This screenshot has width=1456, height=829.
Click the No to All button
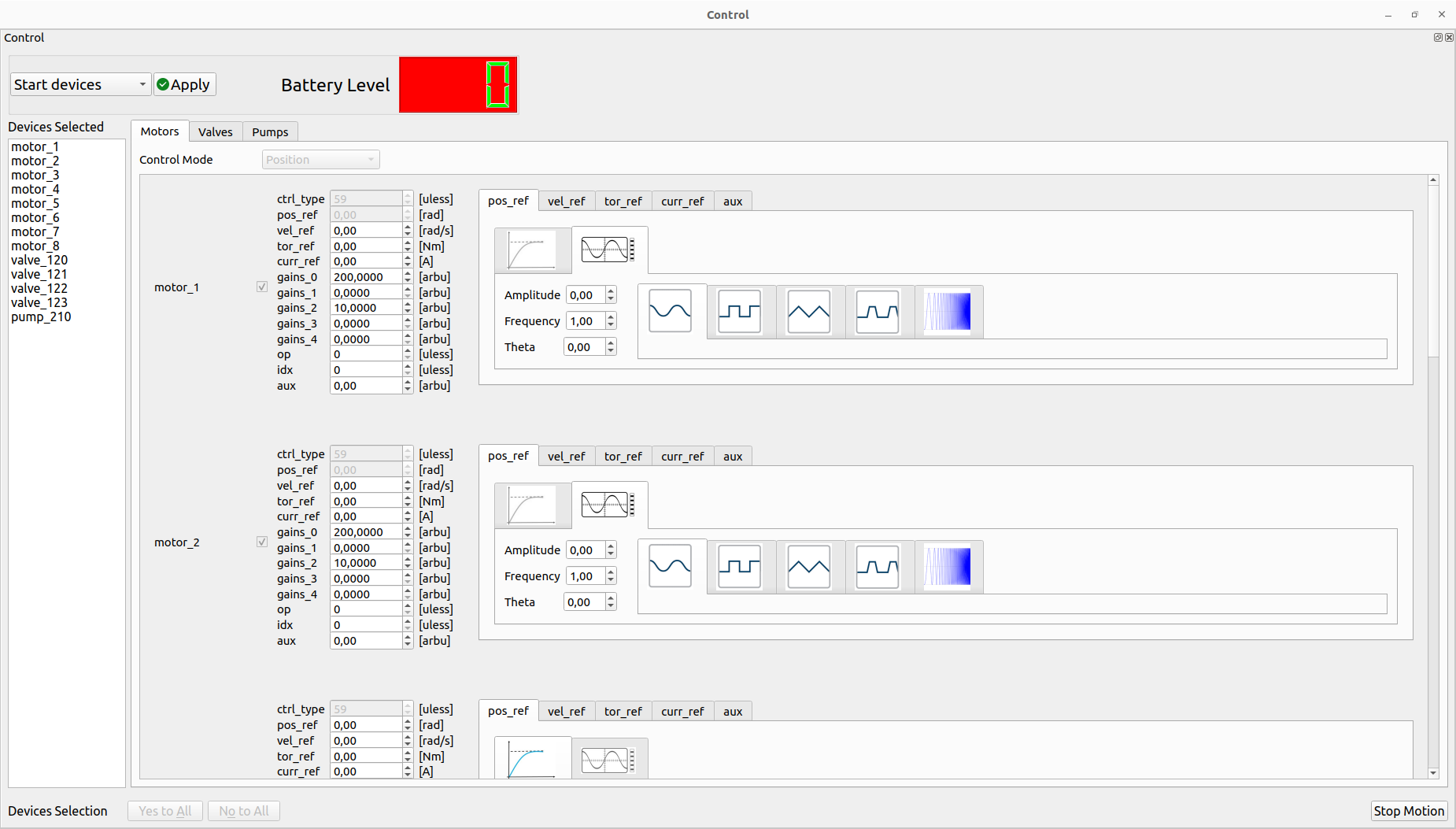click(244, 811)
